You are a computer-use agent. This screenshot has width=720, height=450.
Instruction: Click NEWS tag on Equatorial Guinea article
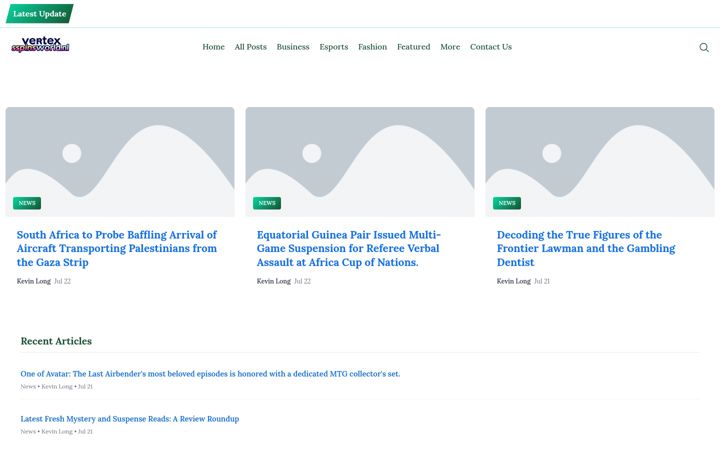point(267,203)
